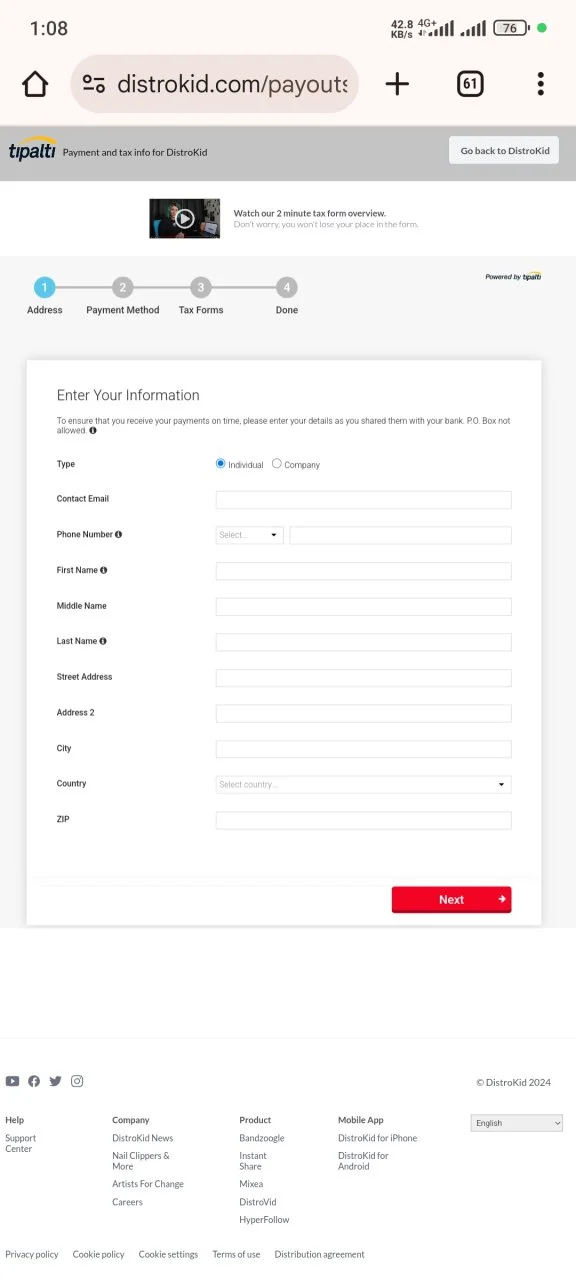The height and width of the screenshot is (1280, 576).
Task: Open the Support Center footer link
Action: click(x=21, y=1143)
